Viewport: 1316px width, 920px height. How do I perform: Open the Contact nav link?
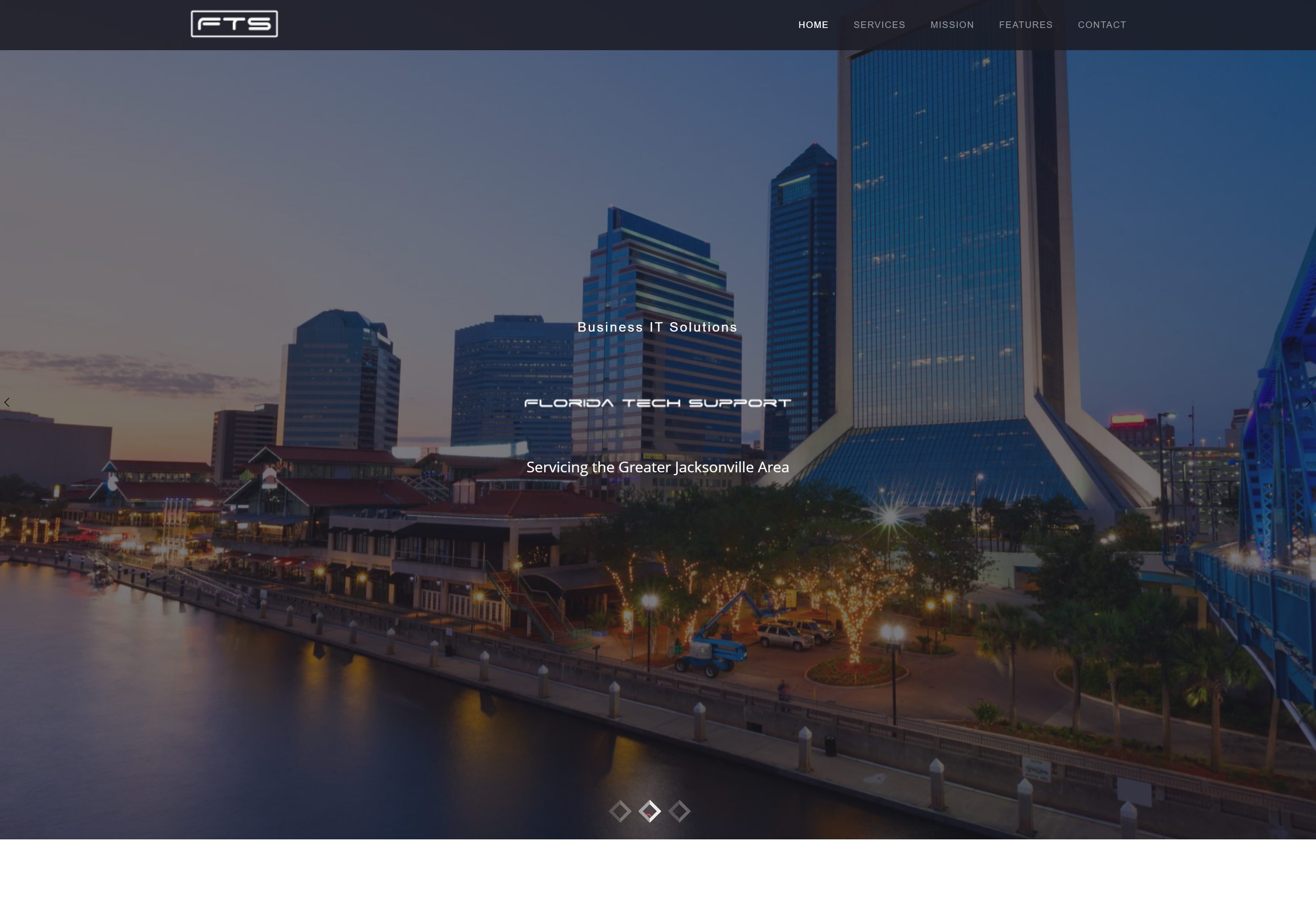[1102, 25]
